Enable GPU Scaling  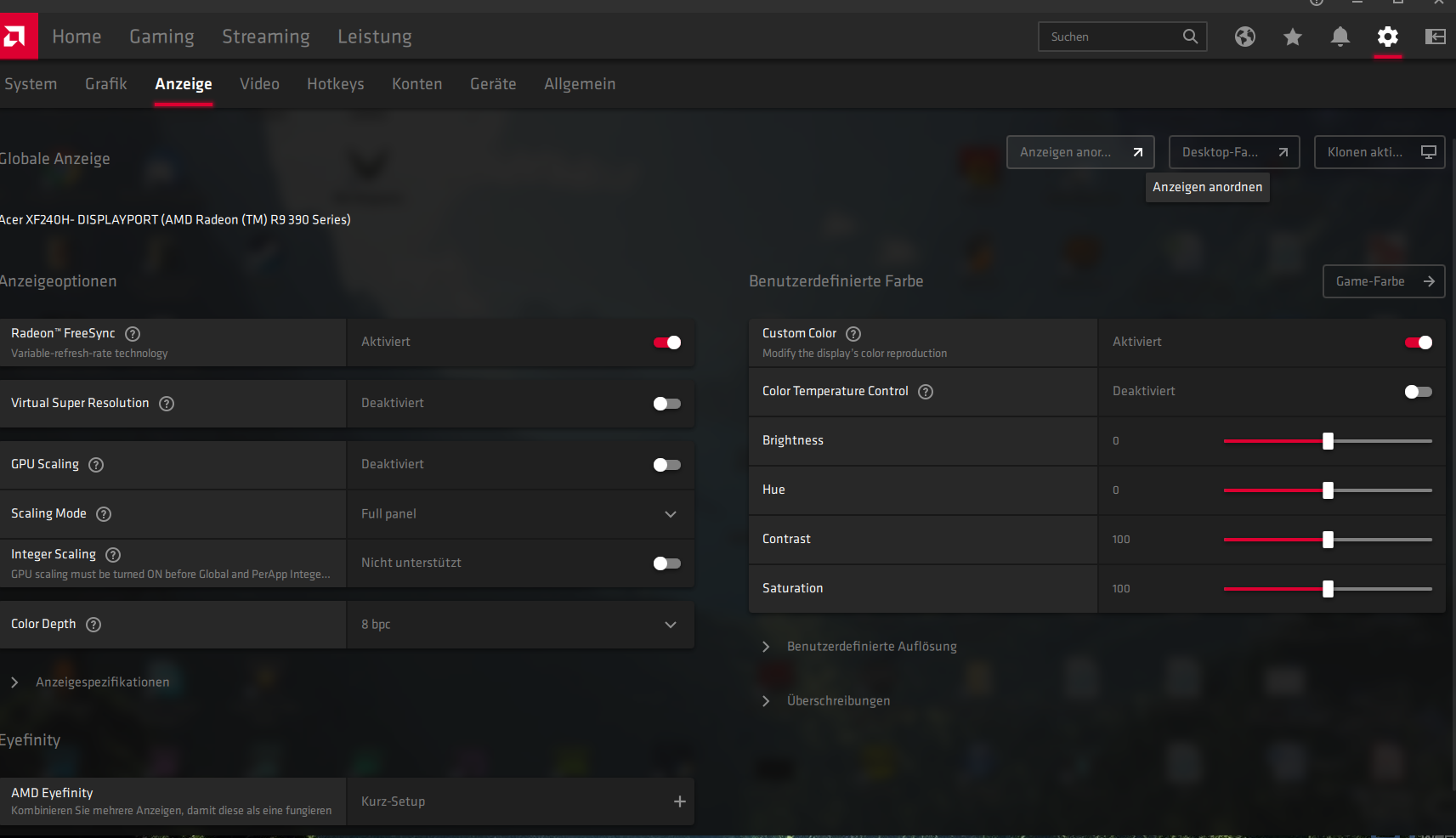point(667,465)
